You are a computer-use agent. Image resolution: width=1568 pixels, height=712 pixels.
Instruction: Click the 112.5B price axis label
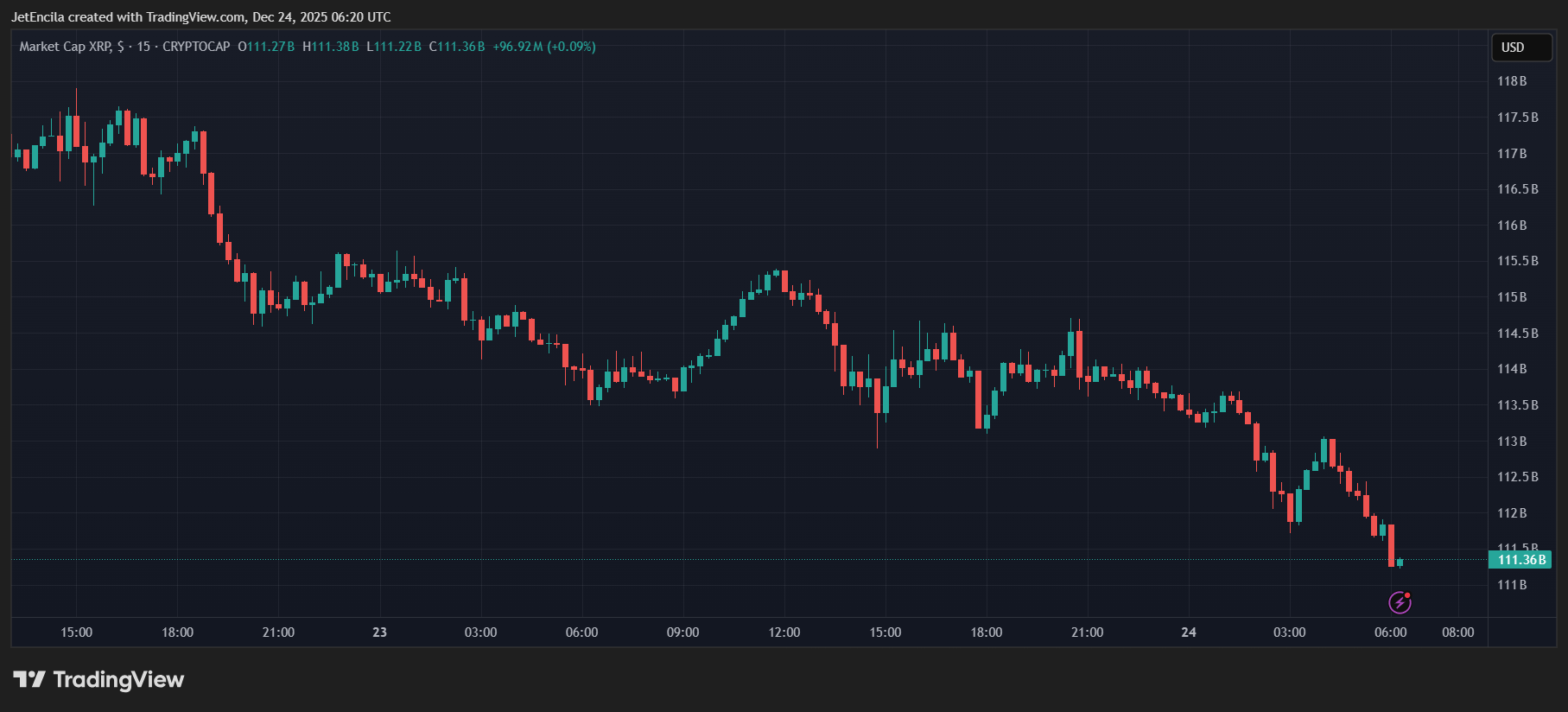1518,477
